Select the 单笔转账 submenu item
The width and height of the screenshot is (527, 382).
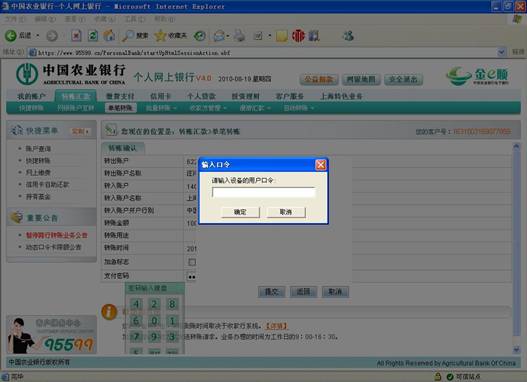coord(121,108)
